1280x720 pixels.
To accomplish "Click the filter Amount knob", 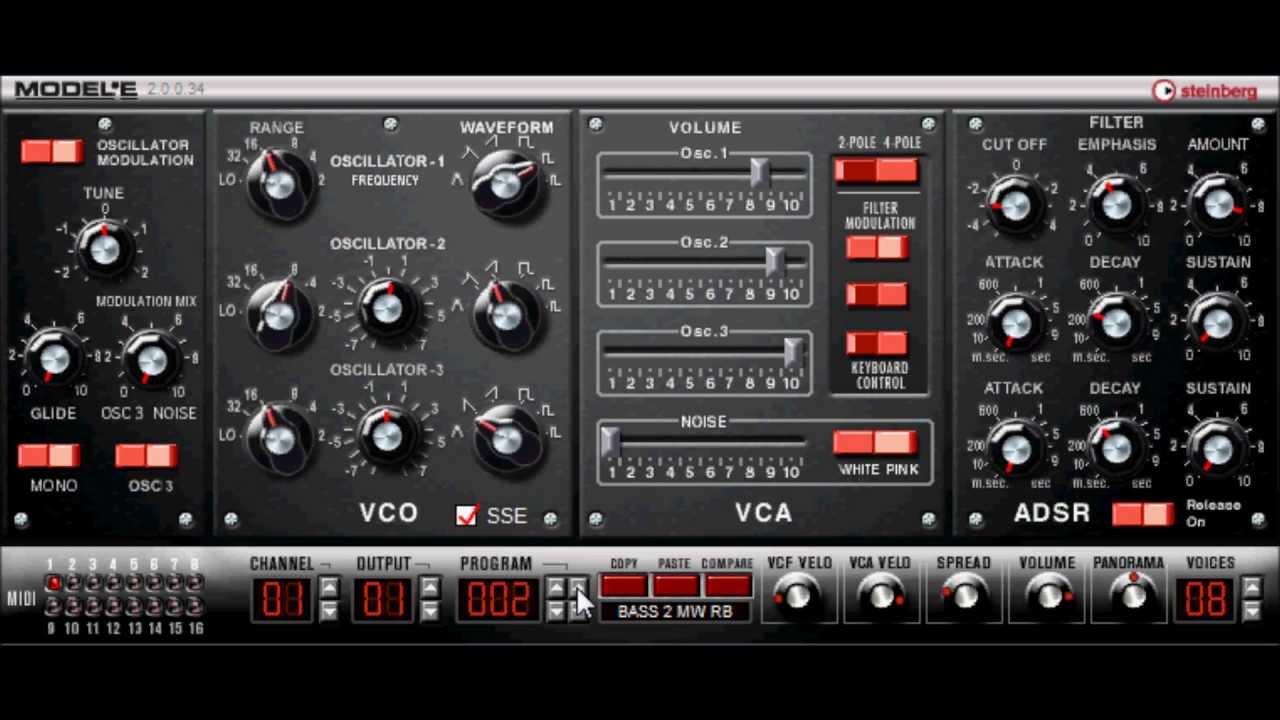I will 1217,204.
